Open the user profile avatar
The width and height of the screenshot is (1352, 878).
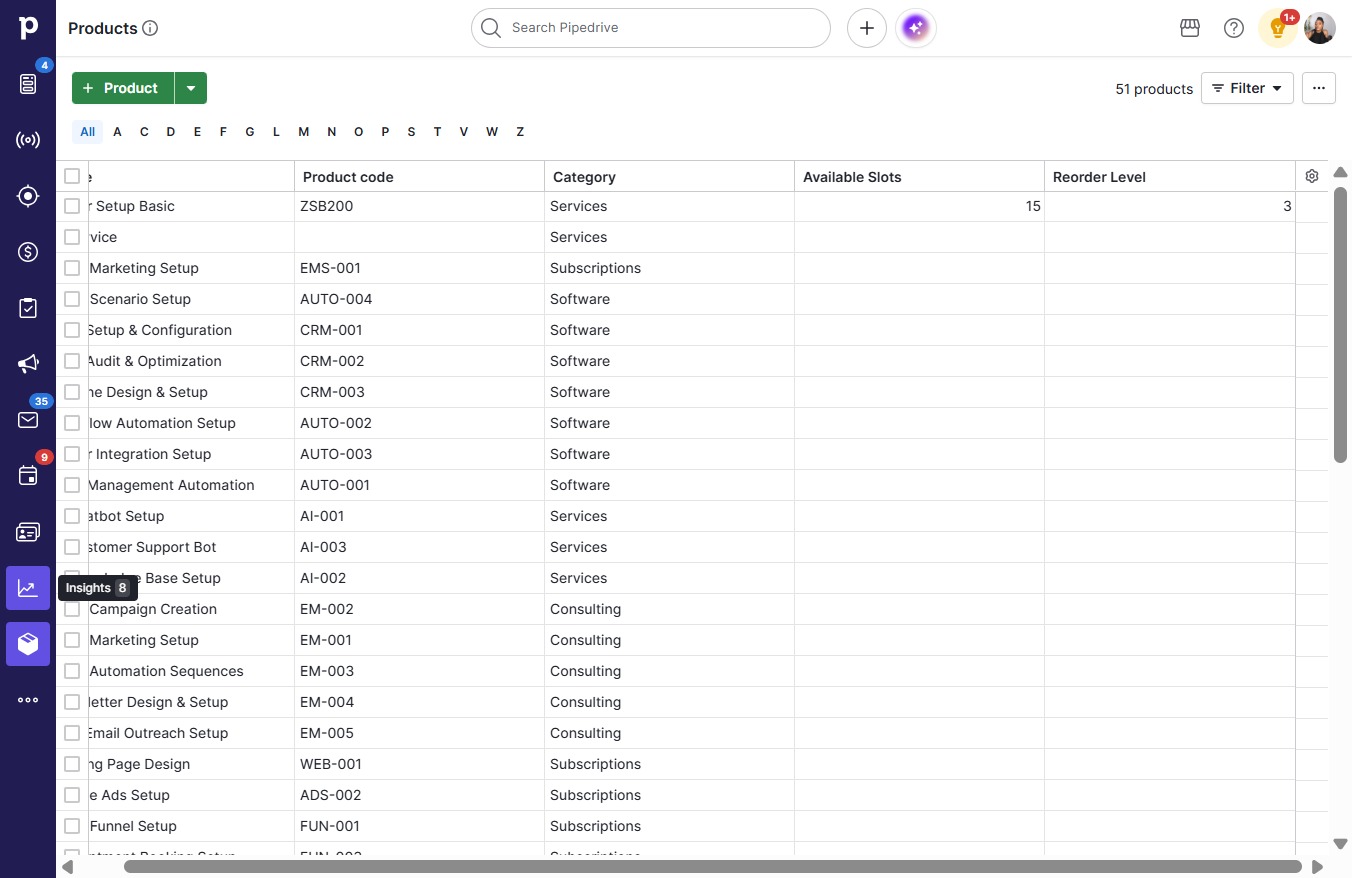[x=1320, y=28]
